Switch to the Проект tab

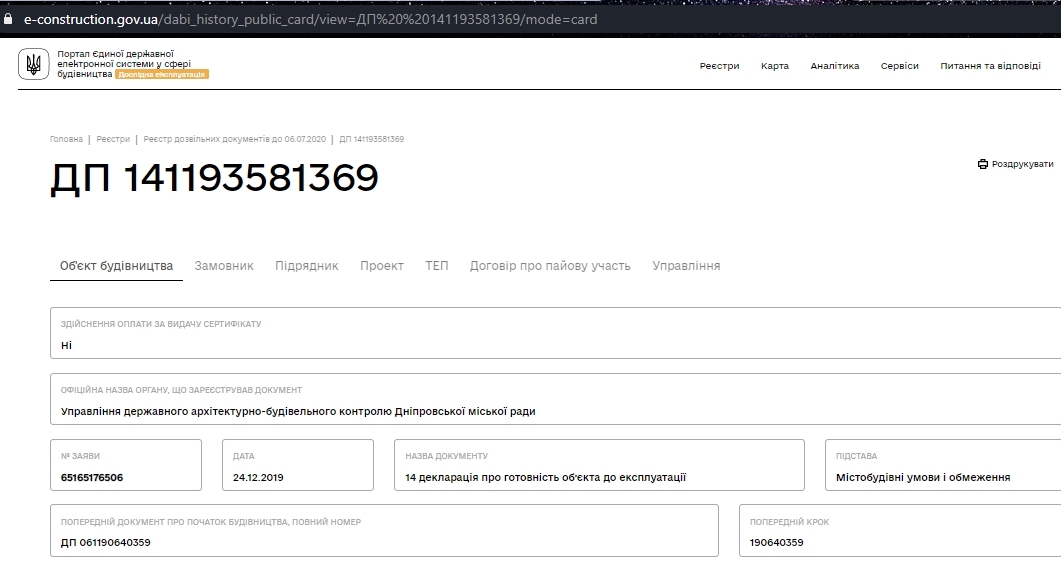tap(382, 266)
